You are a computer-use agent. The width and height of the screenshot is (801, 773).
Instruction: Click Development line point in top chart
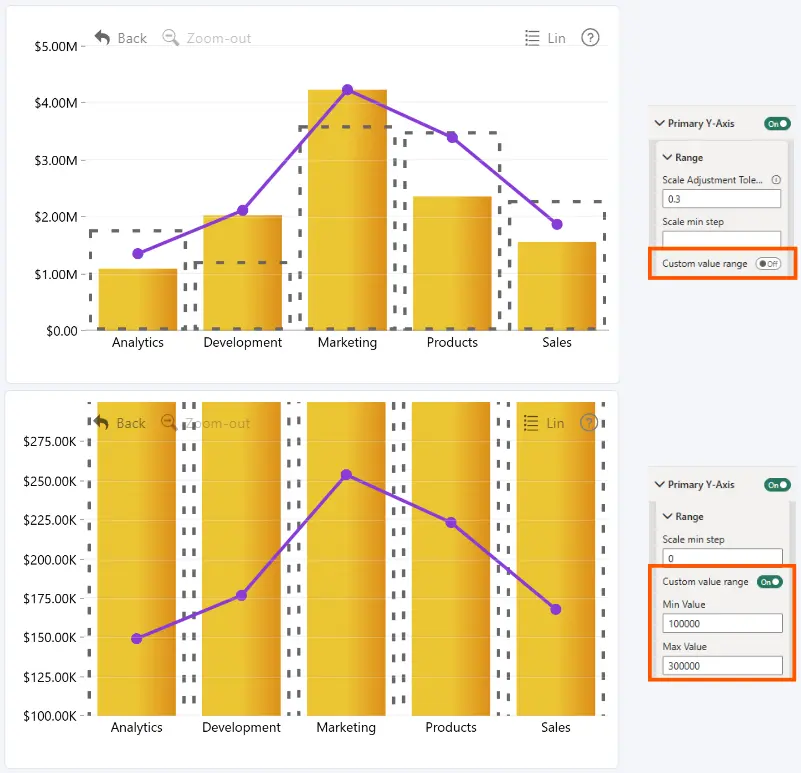tap(243, 210)
